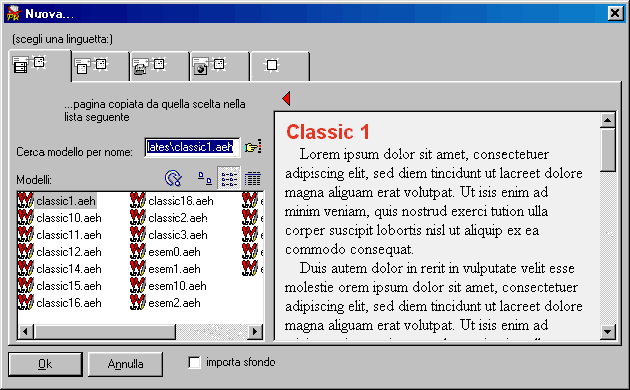Click the file icon of esem2.aeh
This screenshot has height=390, width=630.
pyautogui.click(x=137, y=303)
